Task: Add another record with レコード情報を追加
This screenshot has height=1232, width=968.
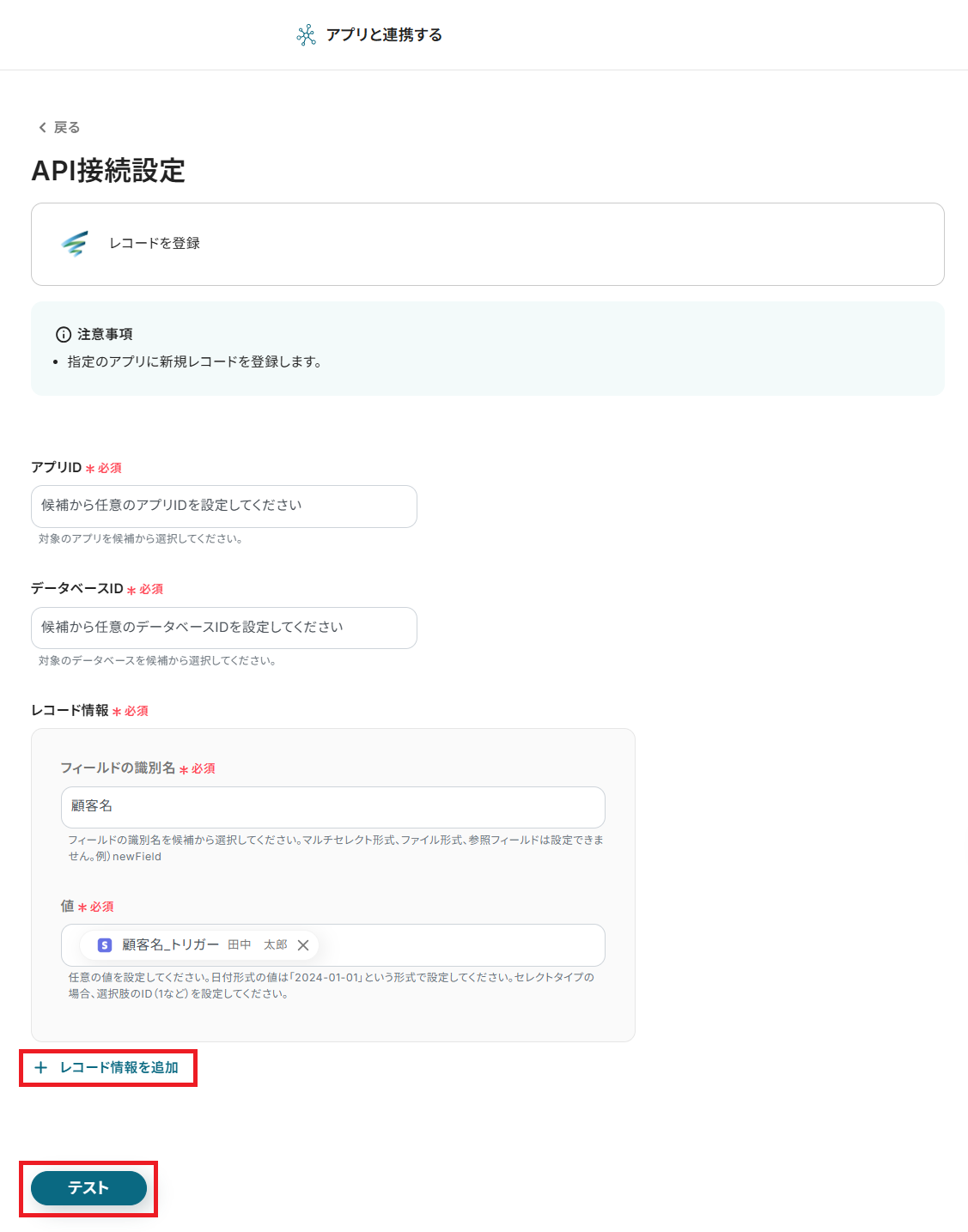Action: pos(107,1068)
